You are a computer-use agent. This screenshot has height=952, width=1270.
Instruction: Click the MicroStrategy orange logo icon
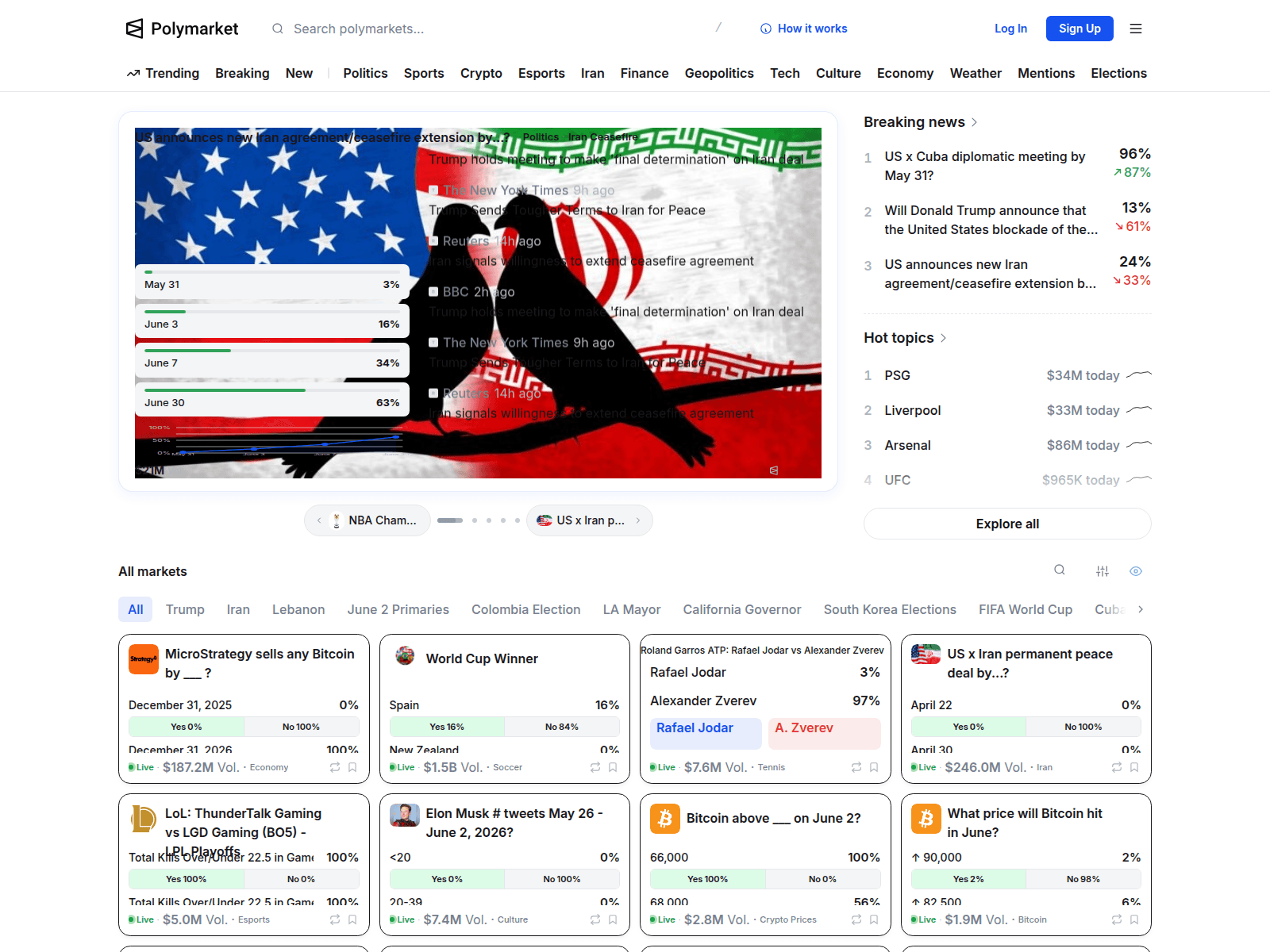point(144,659)
